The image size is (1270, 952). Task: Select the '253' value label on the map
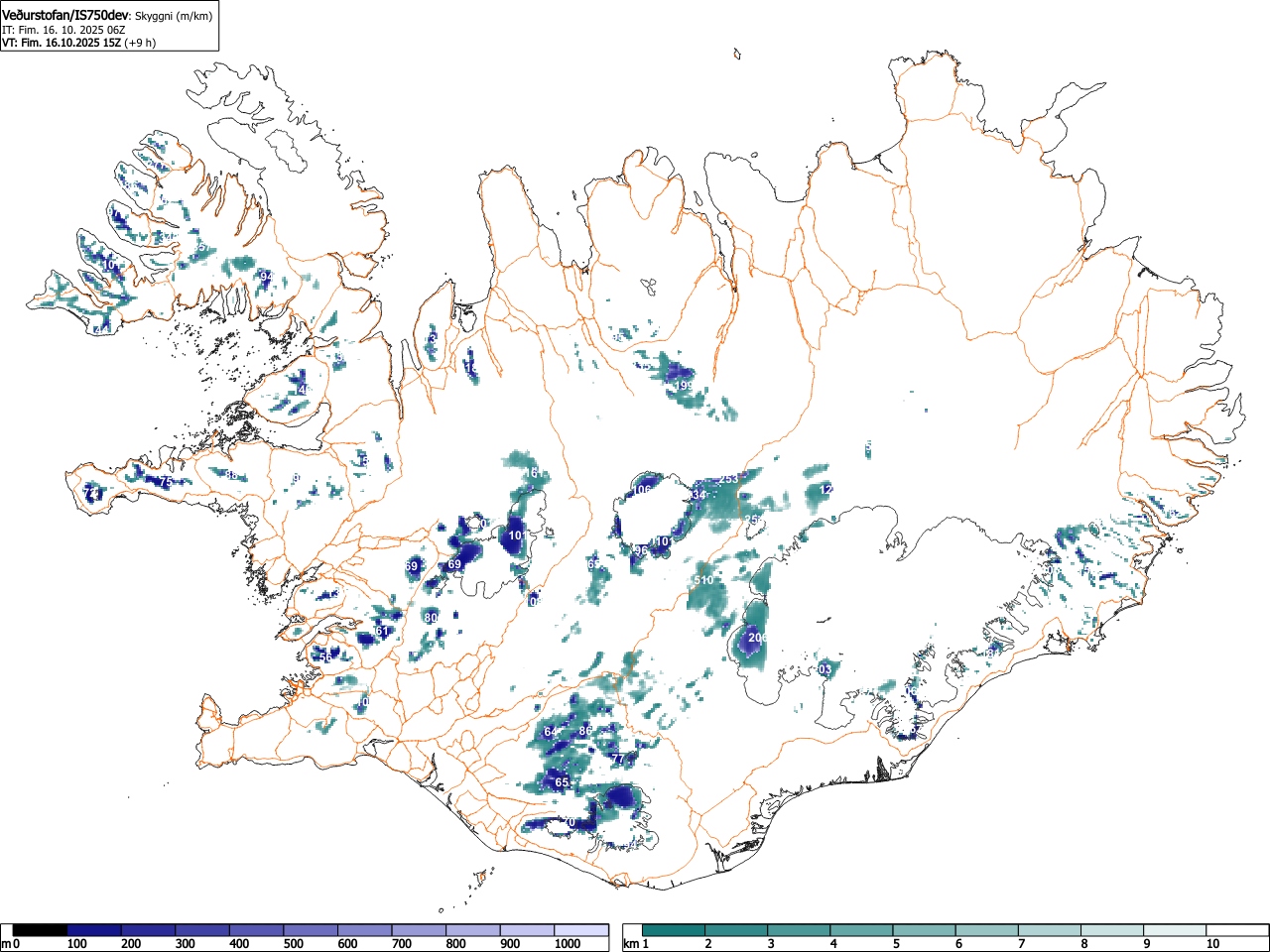pos(728,479)
